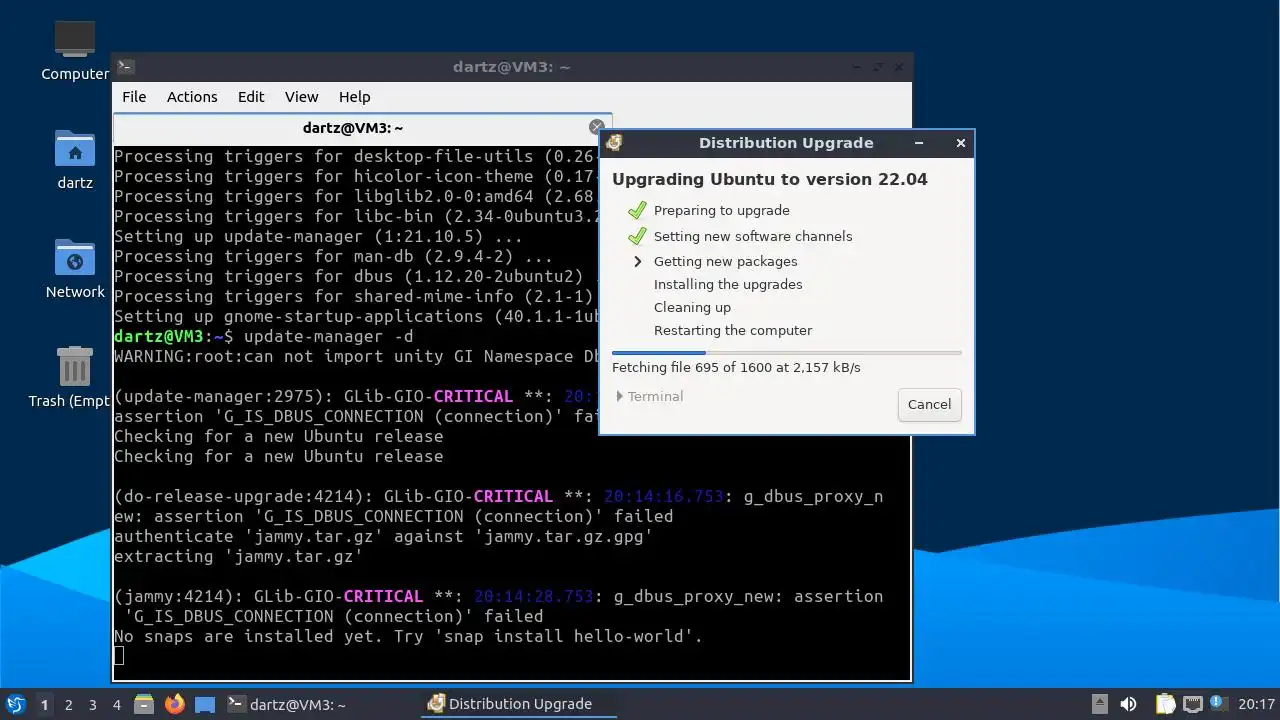Click the Getting new packages arrow
The image size is (1280, 720).
pyautogui.click(x=637, y=261)
